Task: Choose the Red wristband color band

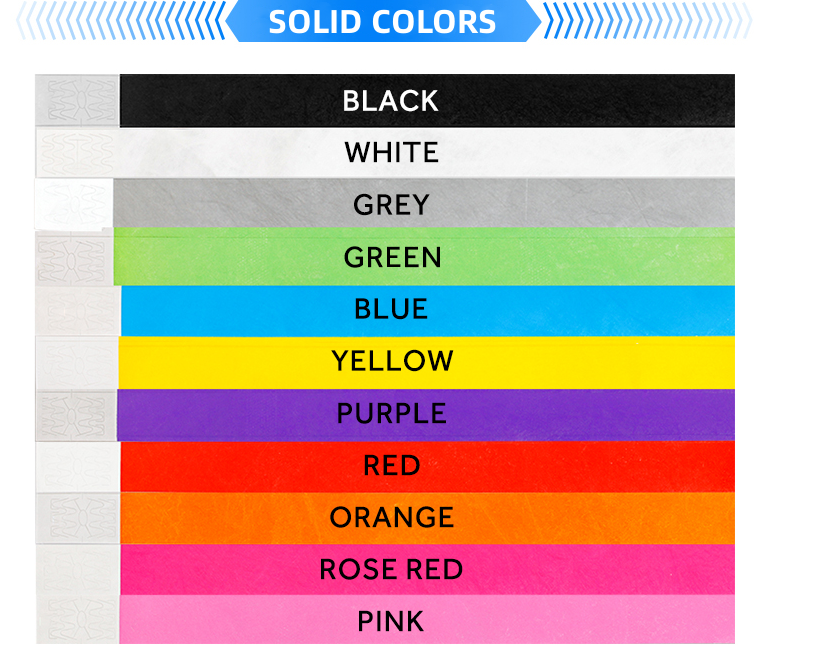Action: (427, 465)
